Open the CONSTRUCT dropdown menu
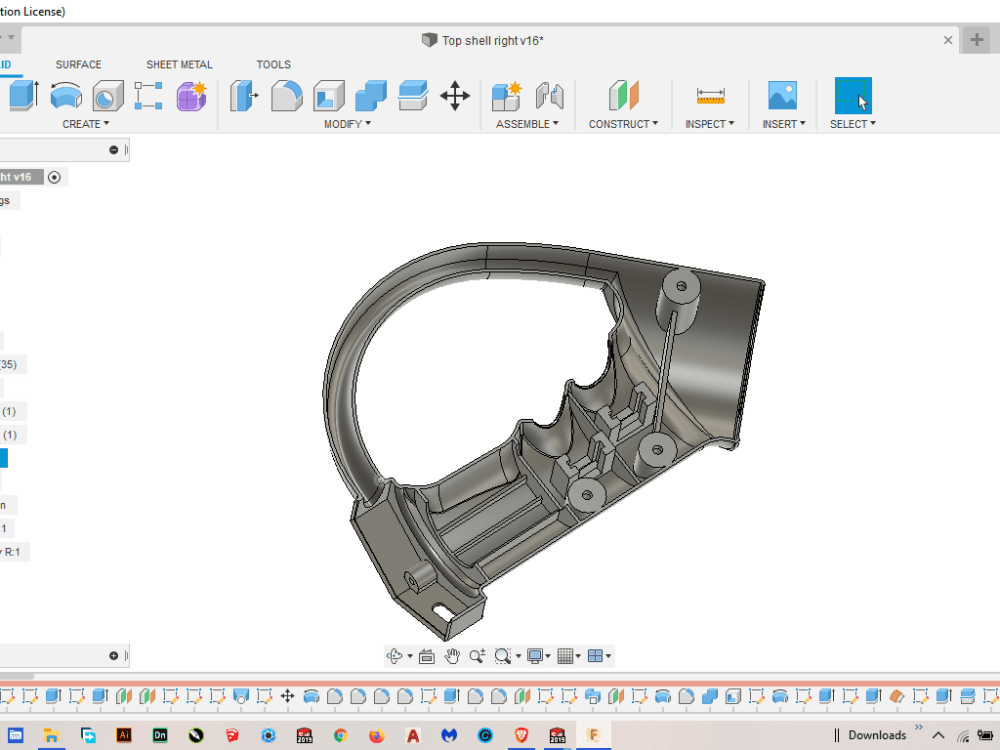The image size is (1000, 750). point(623,124)
